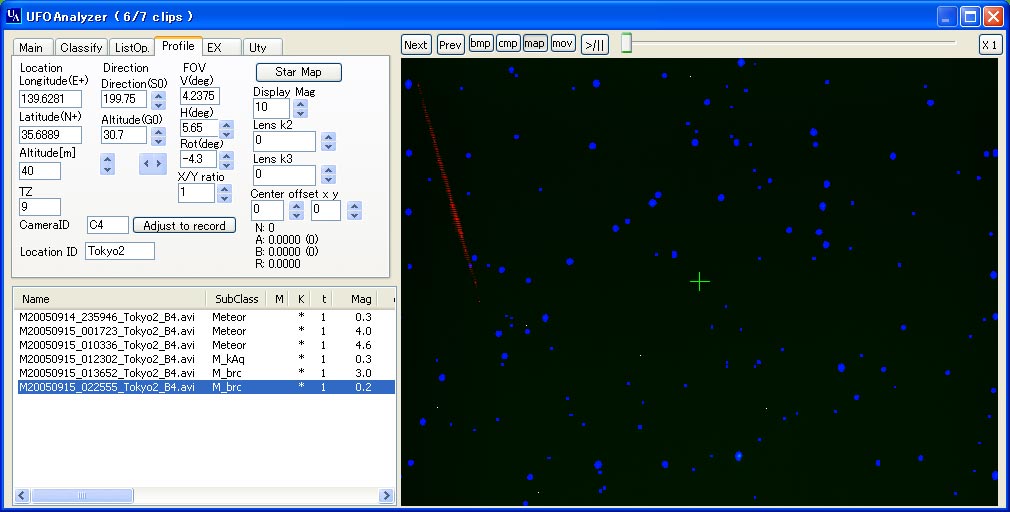Go to the Next clip

[x=416, y=44]
